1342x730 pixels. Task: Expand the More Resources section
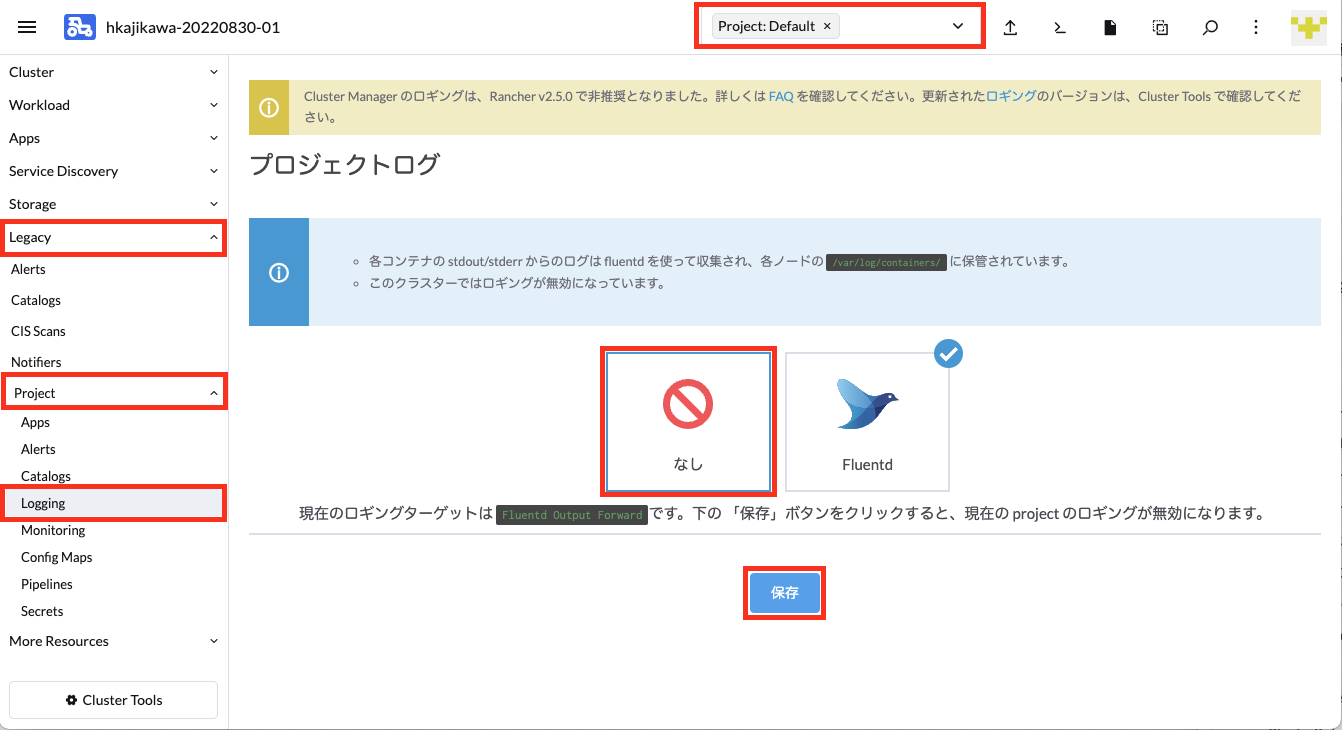point(114,641)
